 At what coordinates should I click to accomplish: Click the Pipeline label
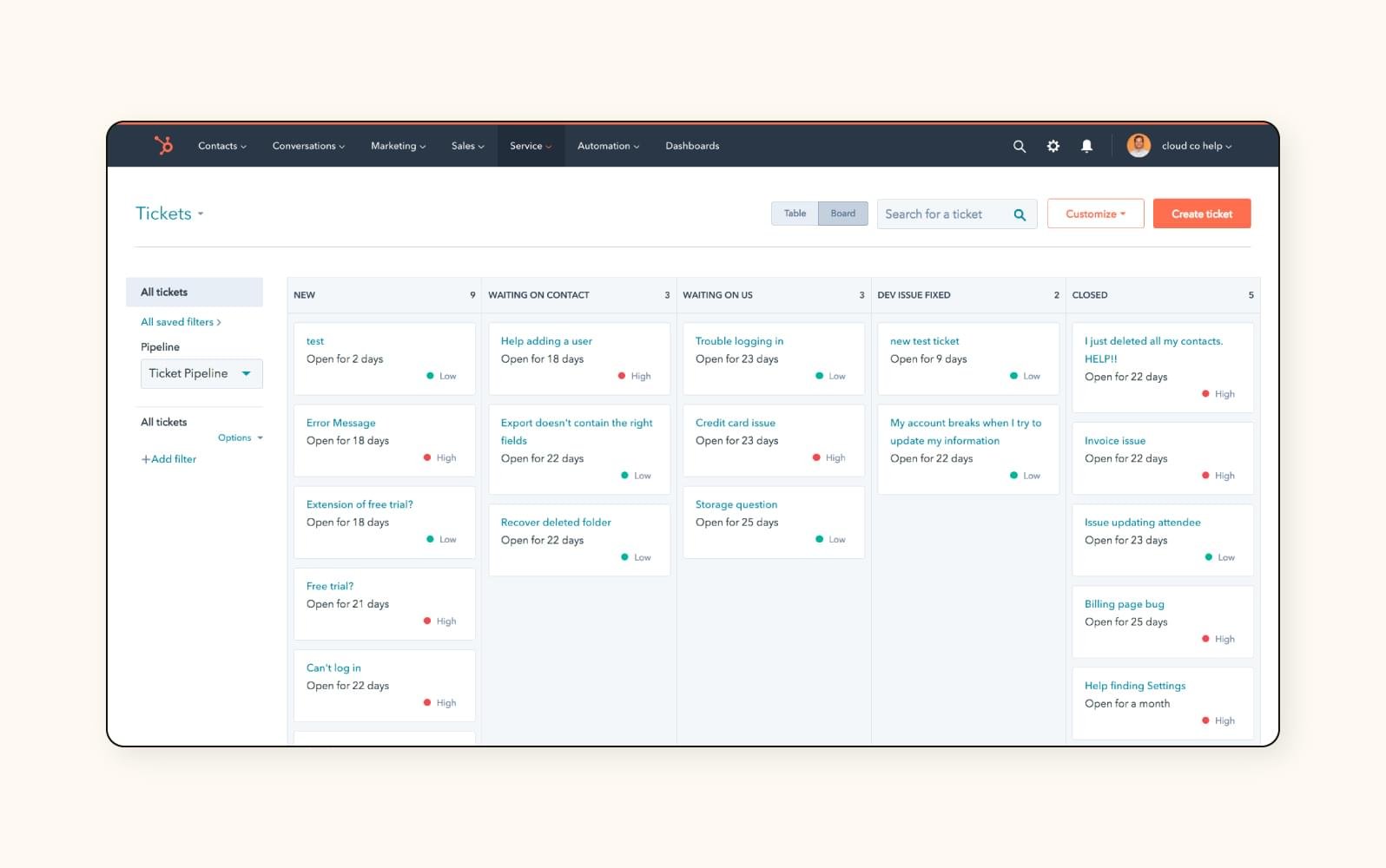(x=160, y=346)
